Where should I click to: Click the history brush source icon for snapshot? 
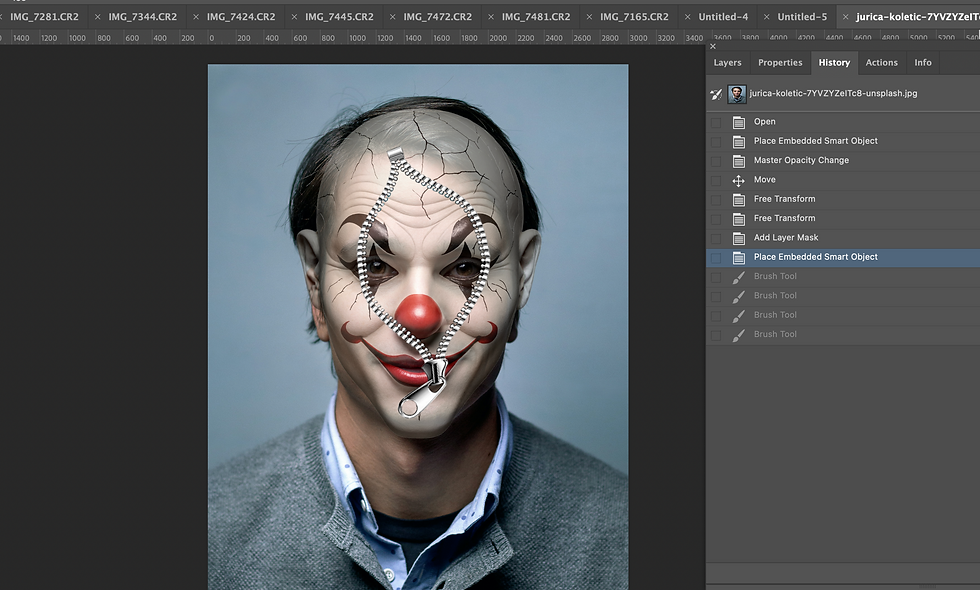tap(716, 94)
